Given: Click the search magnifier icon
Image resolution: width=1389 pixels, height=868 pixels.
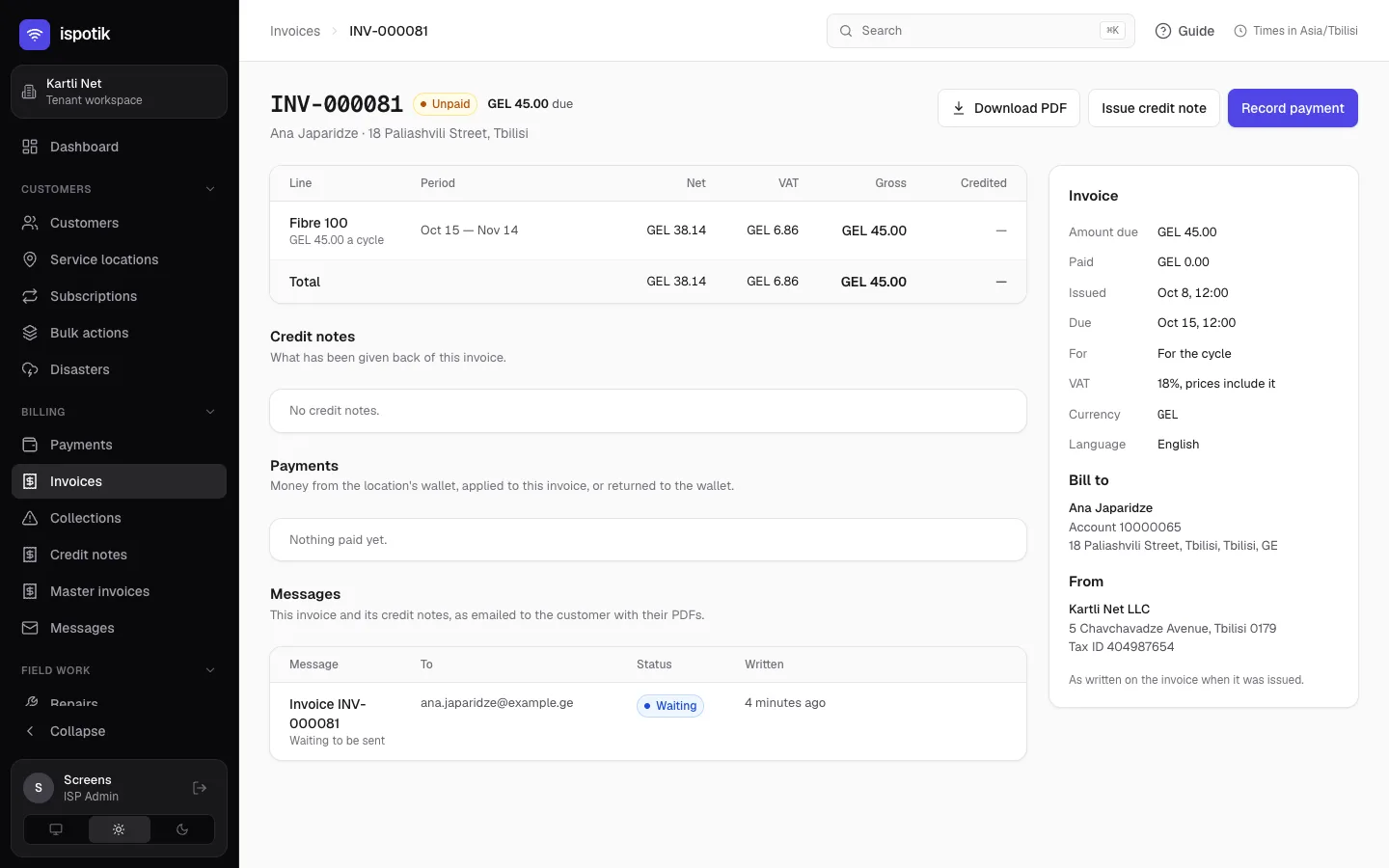Looking at the screenshot, I should point(846,31).
